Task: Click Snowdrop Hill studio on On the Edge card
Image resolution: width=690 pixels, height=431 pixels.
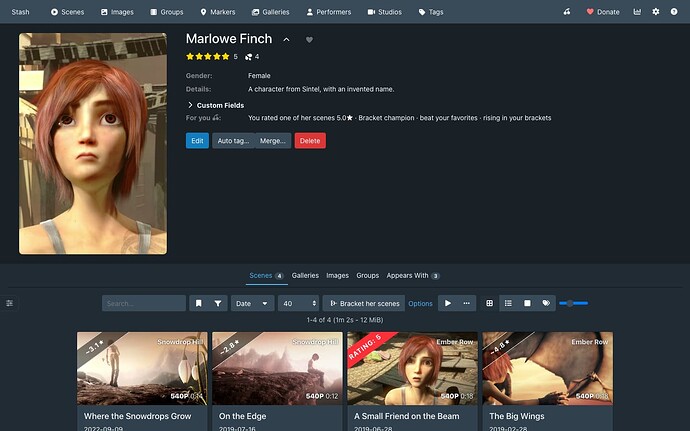Action: pyautogui.click(x=315, y=342)
